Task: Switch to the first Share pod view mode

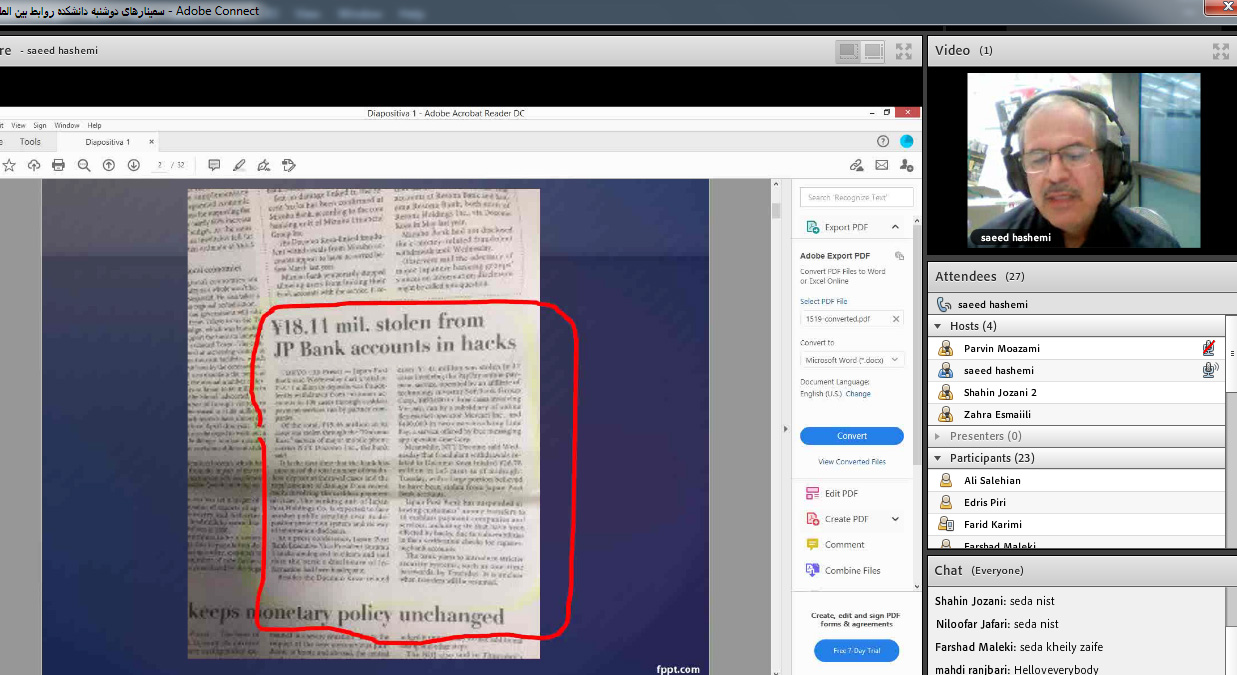Action: pyautogui.click(x=848, y=51)
